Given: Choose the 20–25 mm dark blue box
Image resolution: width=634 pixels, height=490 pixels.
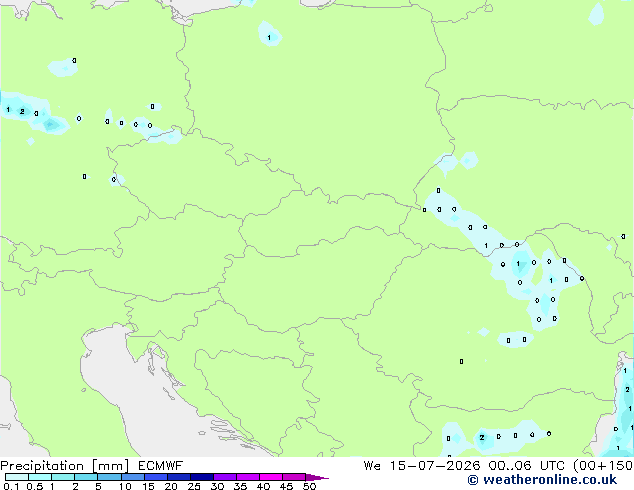Looking at the screenshot, I should 178,477.
